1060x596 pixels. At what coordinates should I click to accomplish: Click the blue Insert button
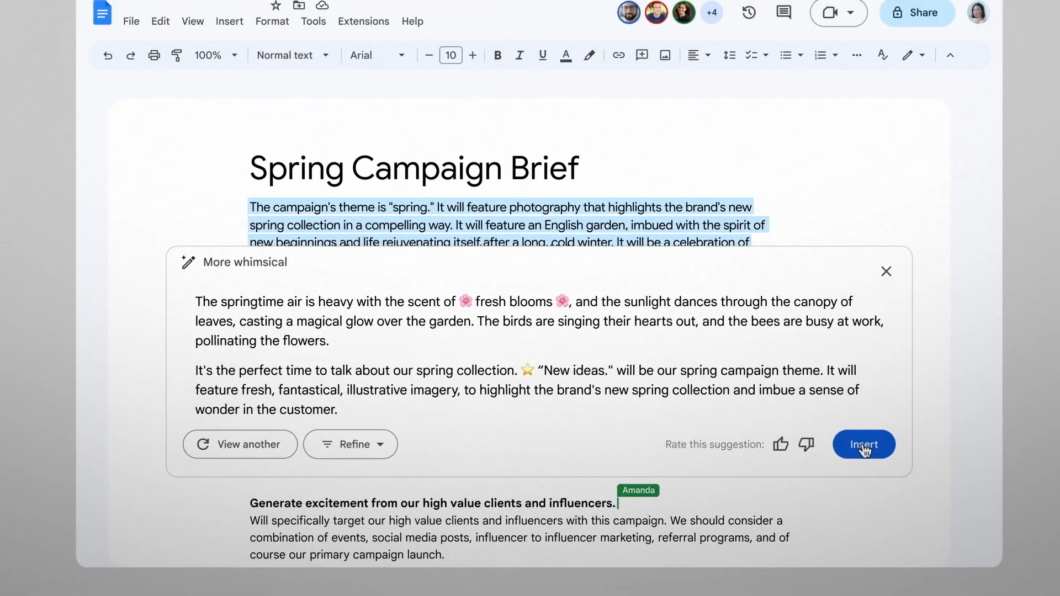[864, 444]
